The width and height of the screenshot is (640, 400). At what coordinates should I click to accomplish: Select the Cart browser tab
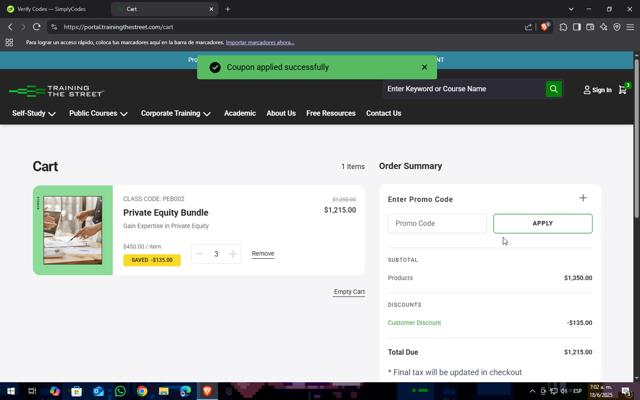pyautogui.click(x=163, y=9)
